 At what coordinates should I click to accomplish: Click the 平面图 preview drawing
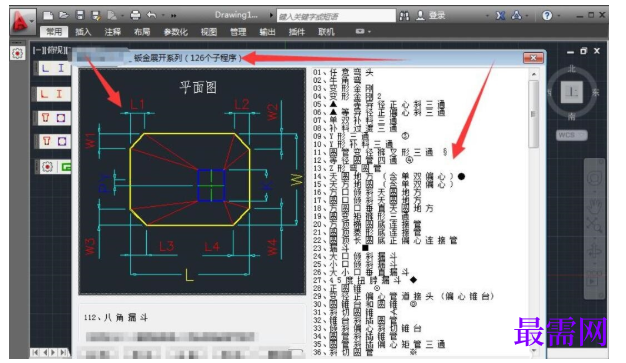coord(192,182)
